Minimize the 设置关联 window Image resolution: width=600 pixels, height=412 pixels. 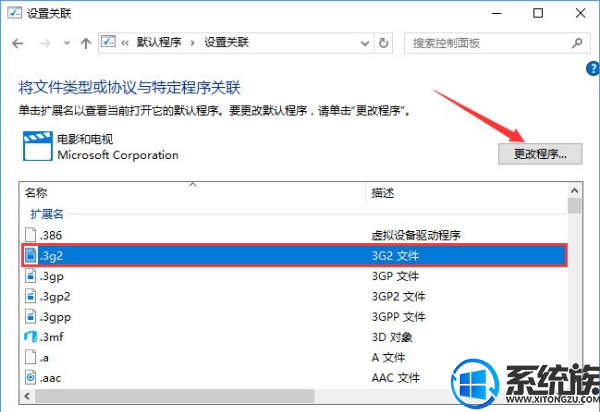coord(497,13)
